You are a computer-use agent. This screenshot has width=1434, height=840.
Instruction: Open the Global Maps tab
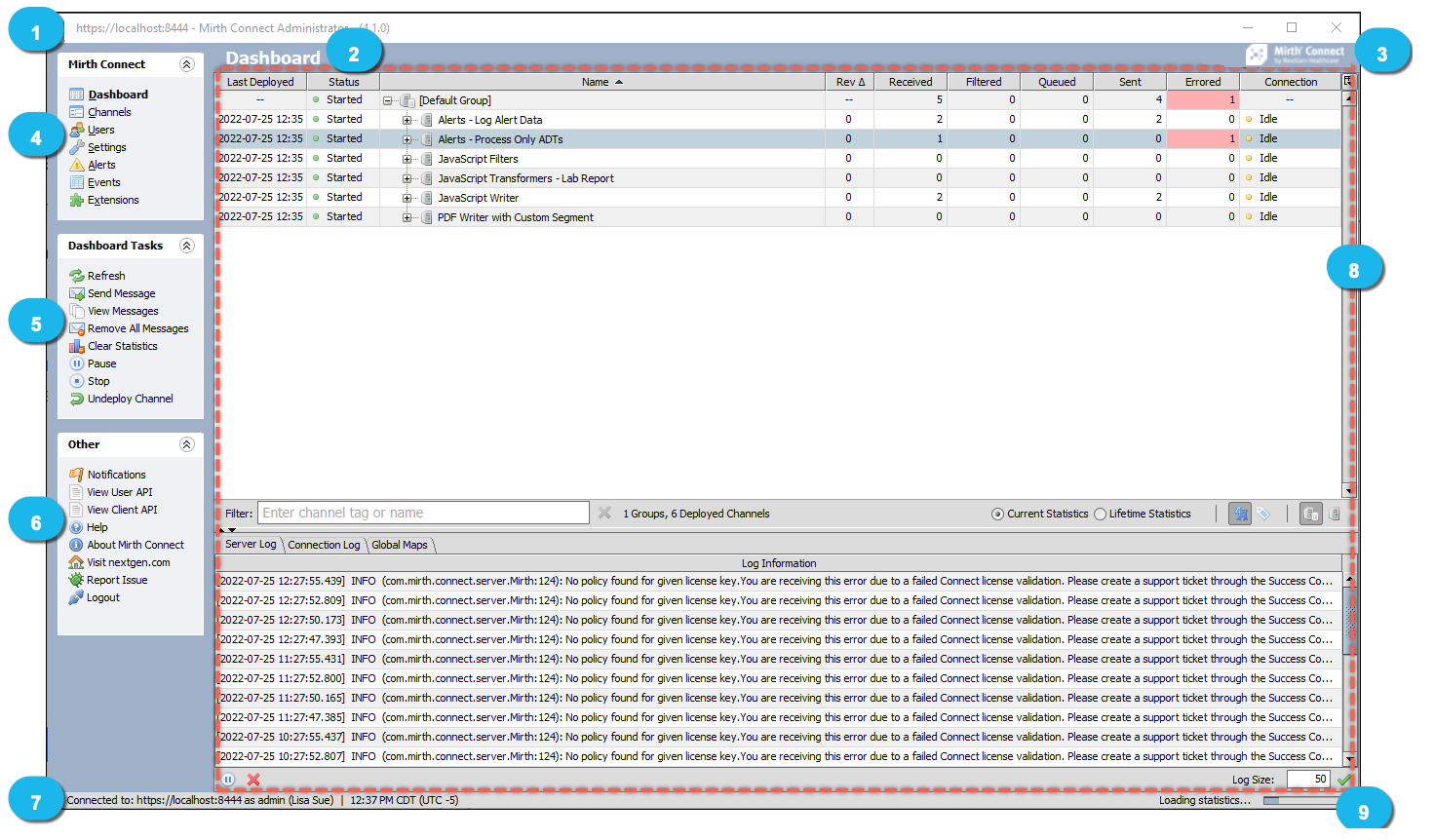click(x=400, y=545)
